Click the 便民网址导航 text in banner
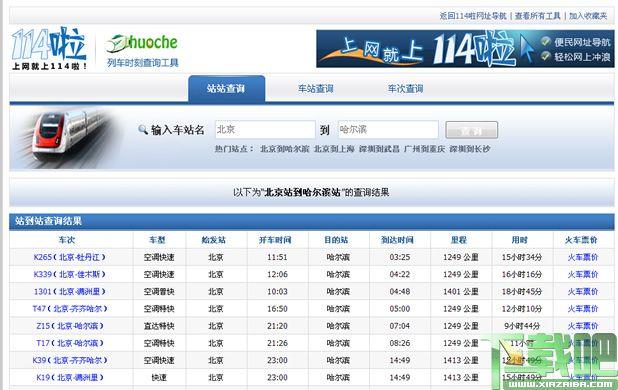Screen dimensions: 618x390 tap(582, 42)
